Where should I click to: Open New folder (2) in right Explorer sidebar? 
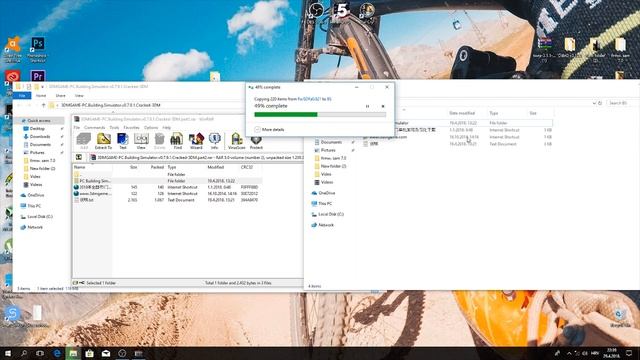tap(333, 166)
